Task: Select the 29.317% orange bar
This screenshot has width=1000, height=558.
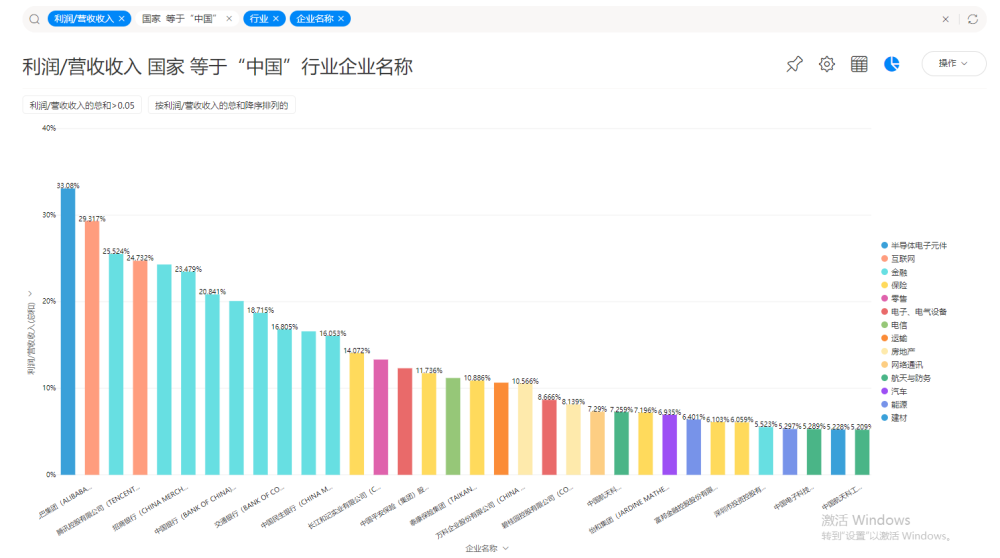Action: (x=92, y=348)
